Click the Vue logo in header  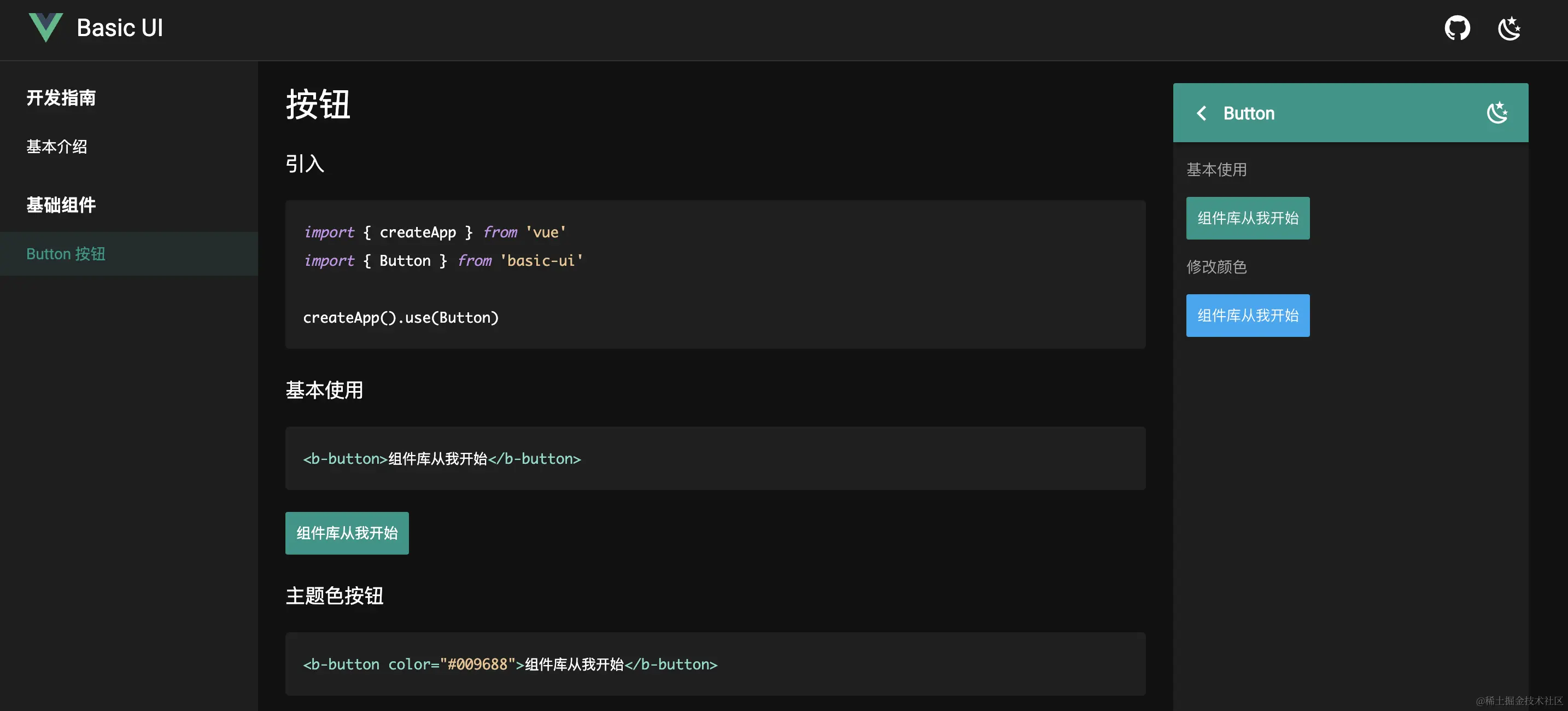[46, 28]
